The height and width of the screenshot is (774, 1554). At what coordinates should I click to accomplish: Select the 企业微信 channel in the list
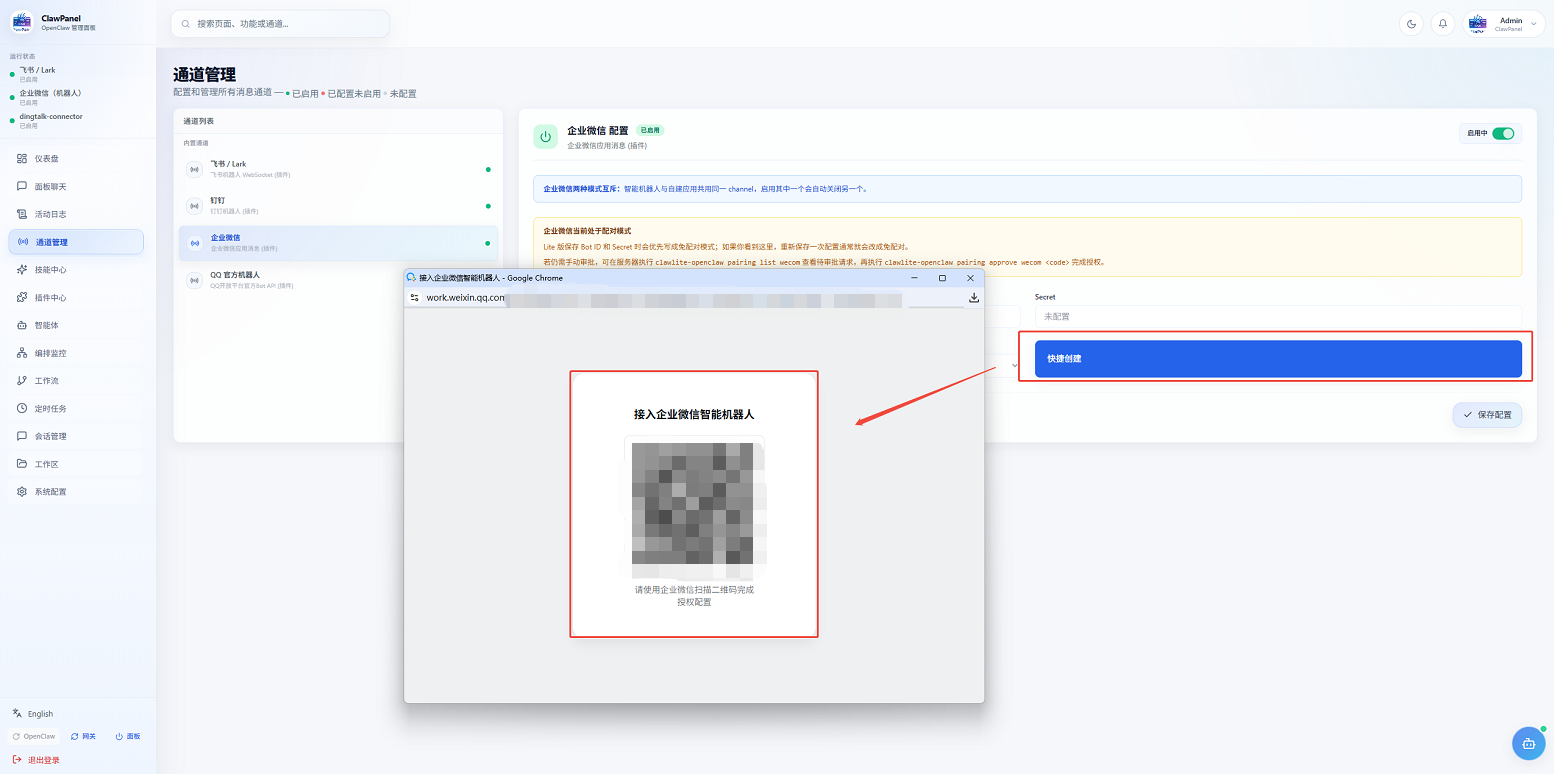pos(338,243)
